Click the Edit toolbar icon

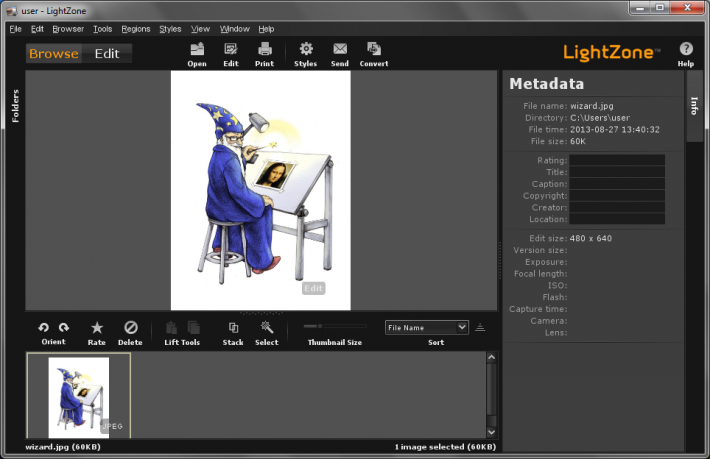coord(230,49)
